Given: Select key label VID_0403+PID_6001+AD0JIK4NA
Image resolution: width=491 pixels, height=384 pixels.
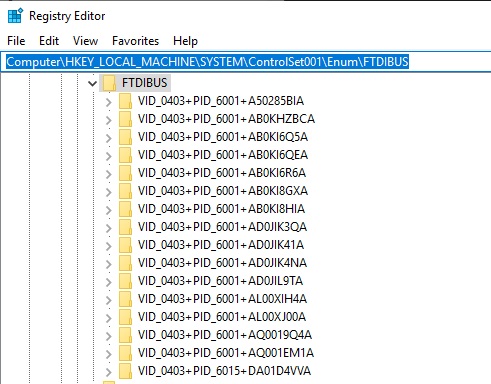Looking at the screenshot, I should pyautogui.click(x=222, y=263).
